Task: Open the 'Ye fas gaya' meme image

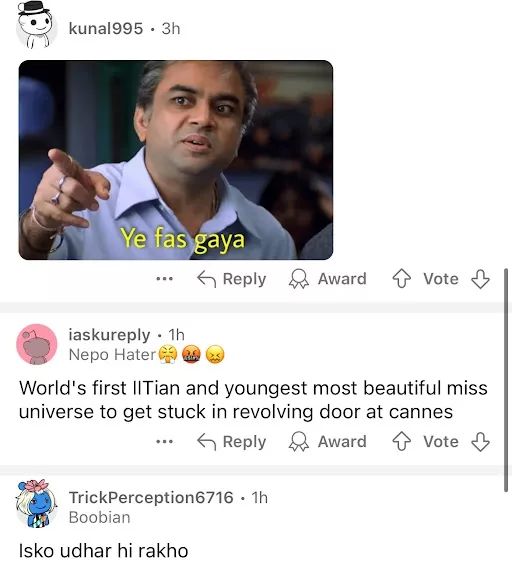Action: click(x=176, y=160)
